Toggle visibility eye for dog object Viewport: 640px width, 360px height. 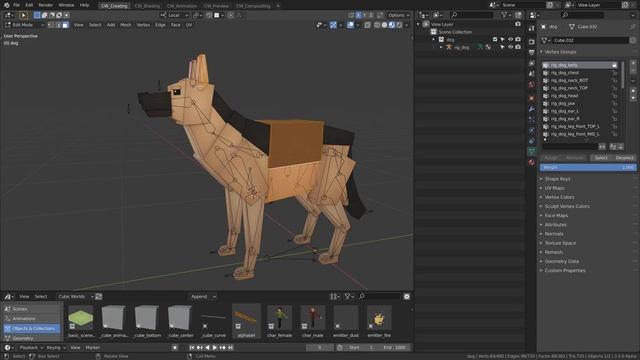(510, 40)
